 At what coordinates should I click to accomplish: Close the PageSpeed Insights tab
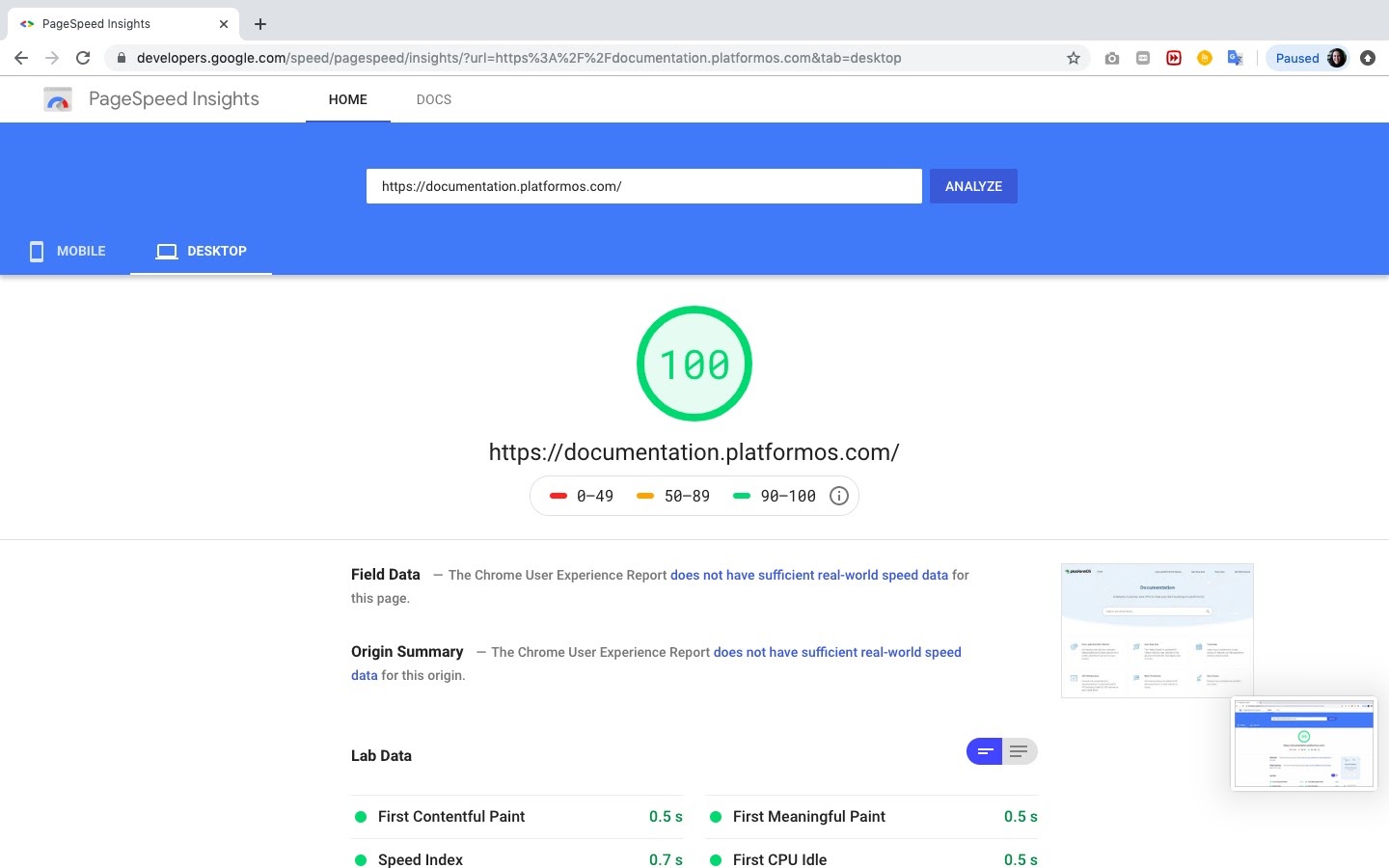point(224,24)
